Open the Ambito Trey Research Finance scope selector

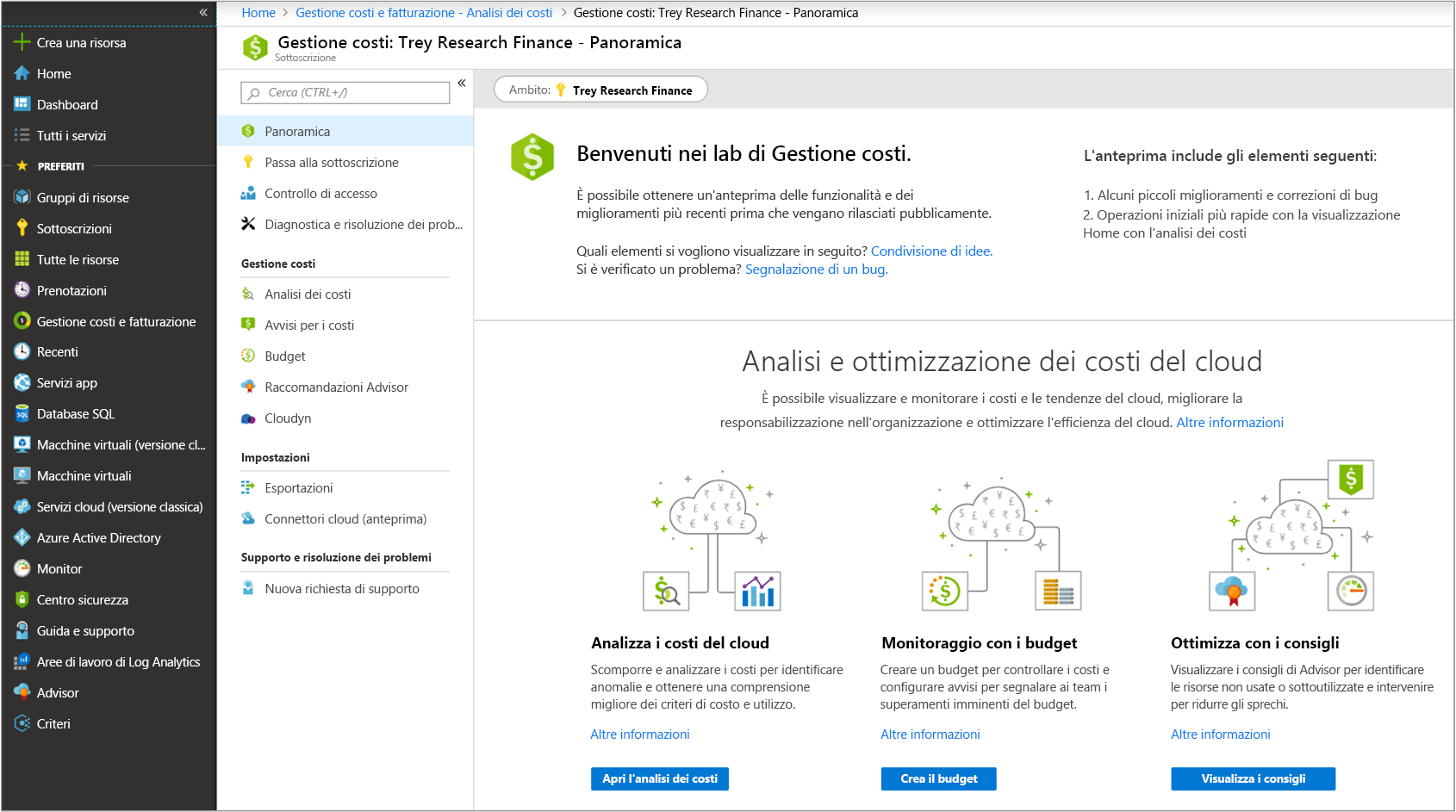600,90
